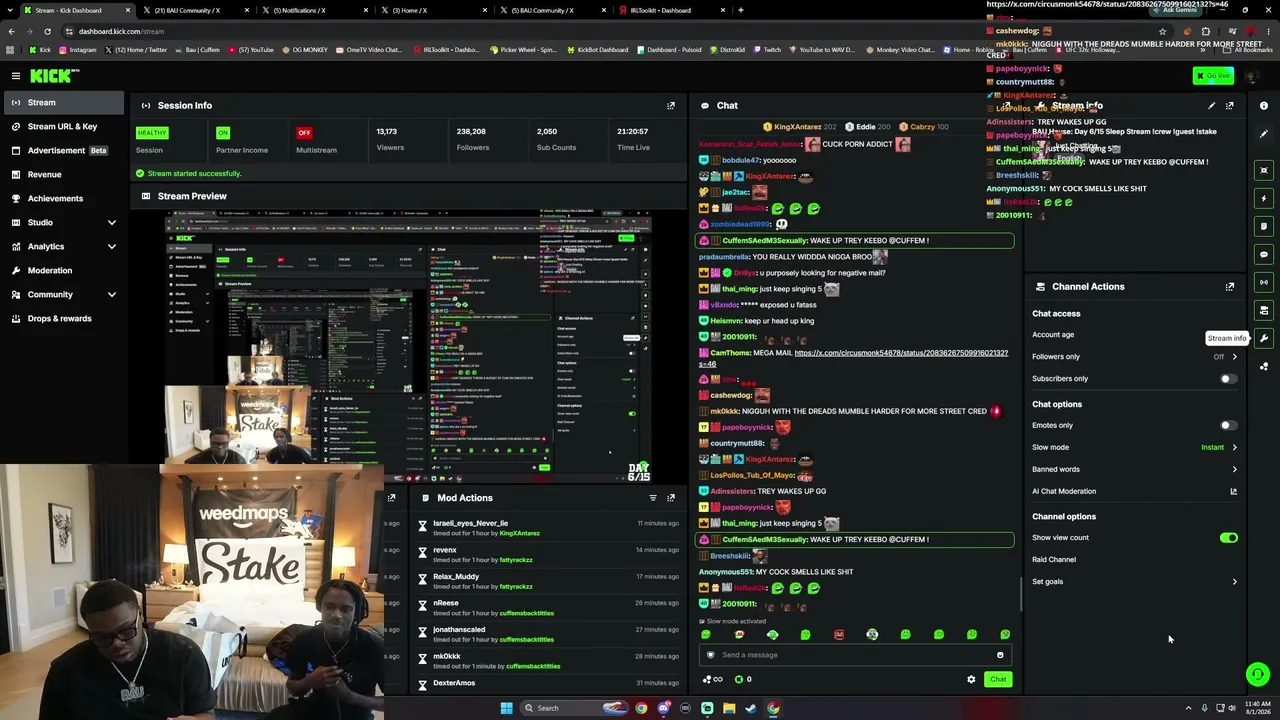Click the Send a message input
The width and height of the screenshot is (1280, 720).
(x=855, y=655)
